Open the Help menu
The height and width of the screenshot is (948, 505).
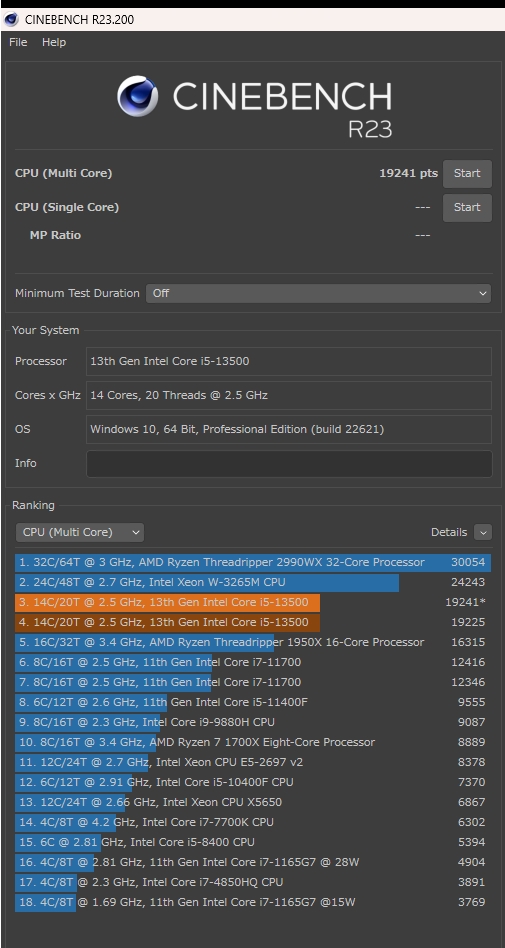click(54, 42)
